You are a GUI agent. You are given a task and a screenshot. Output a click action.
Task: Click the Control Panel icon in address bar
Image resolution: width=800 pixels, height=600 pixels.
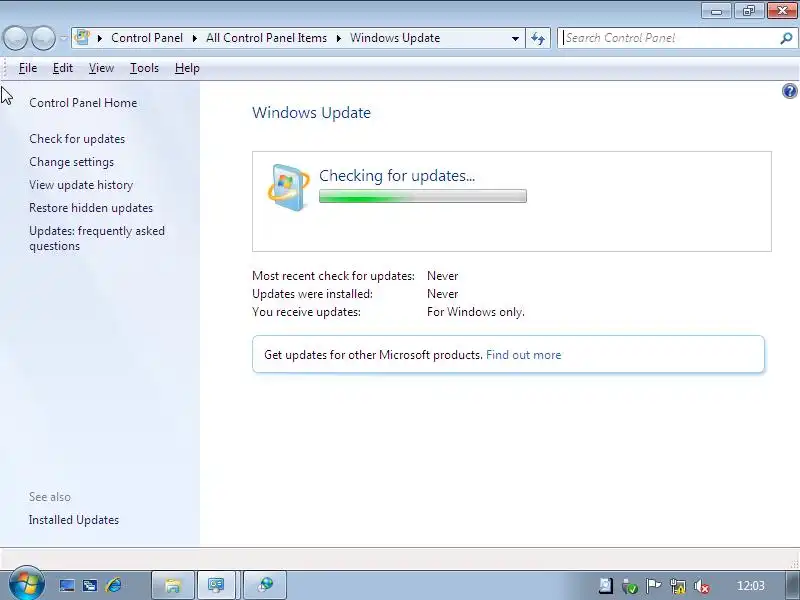point(82,38)
